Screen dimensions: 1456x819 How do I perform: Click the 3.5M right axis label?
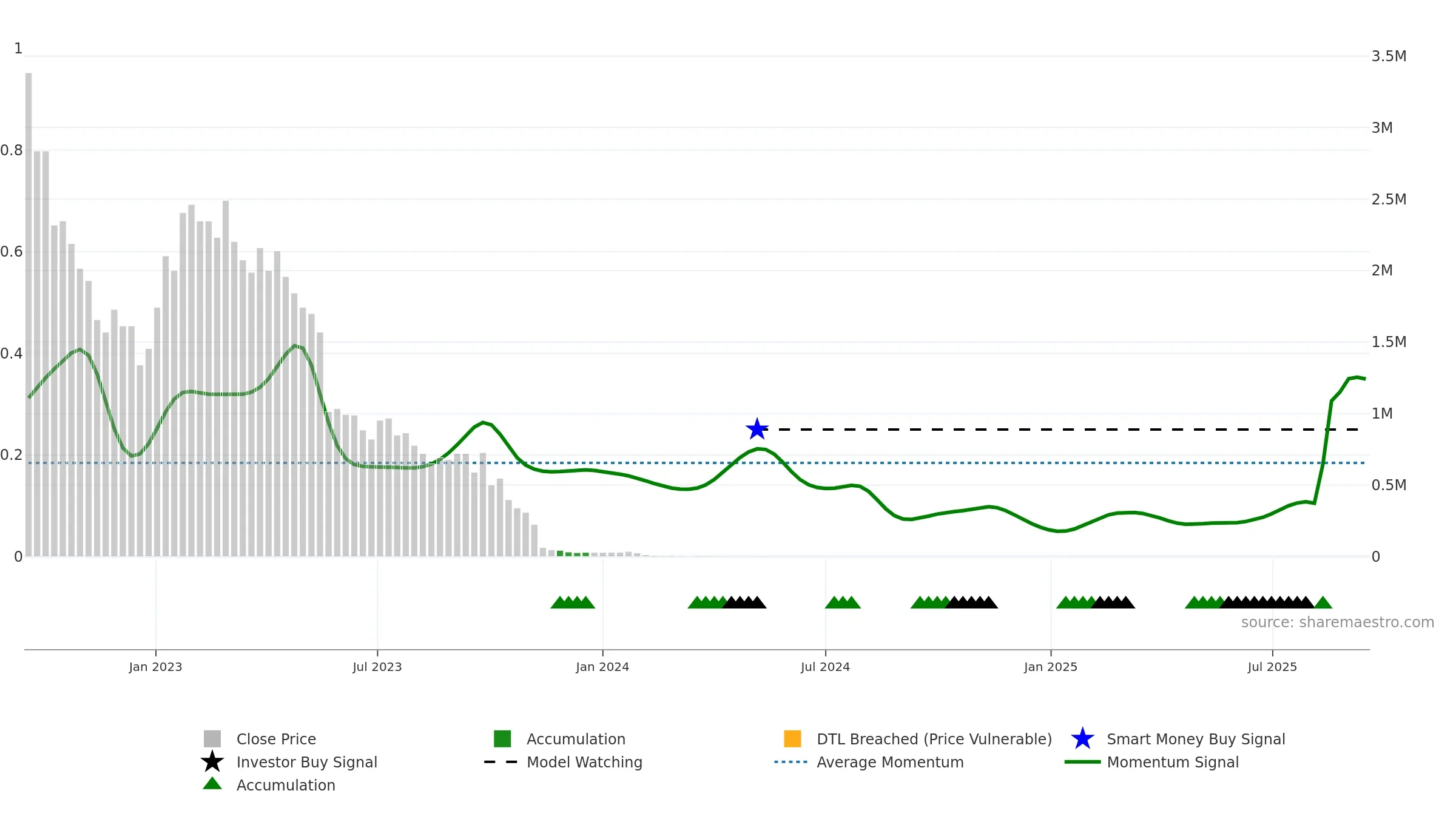click(x=1389, y=56)
